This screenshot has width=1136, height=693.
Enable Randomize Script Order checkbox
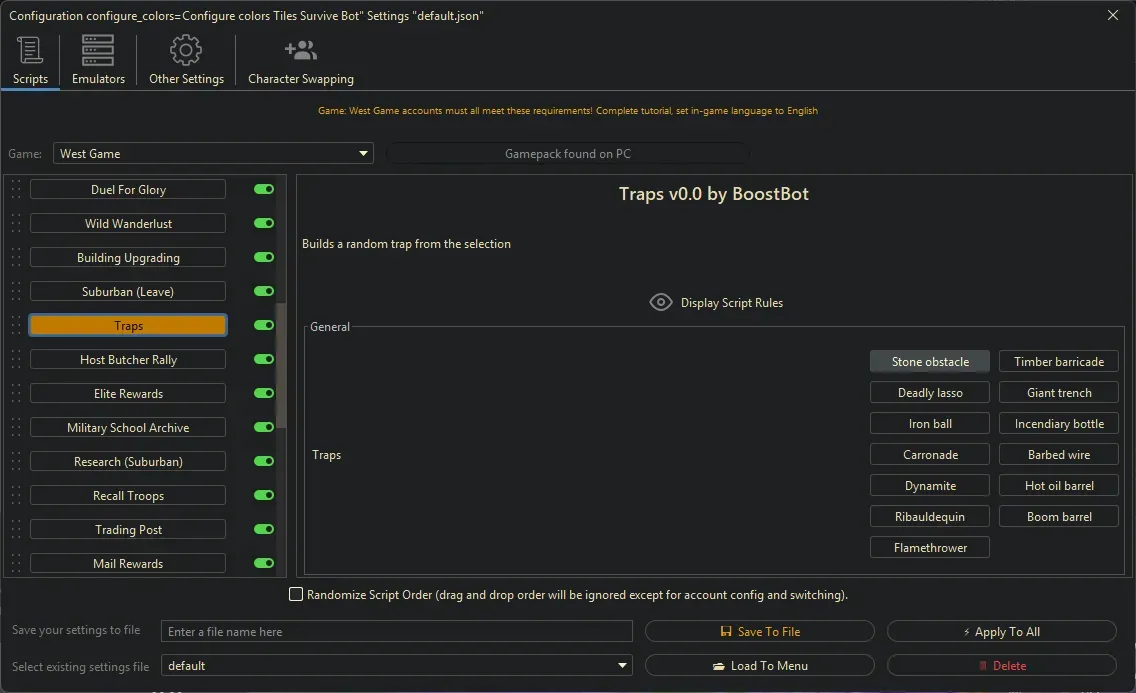(x=296, y=595)
